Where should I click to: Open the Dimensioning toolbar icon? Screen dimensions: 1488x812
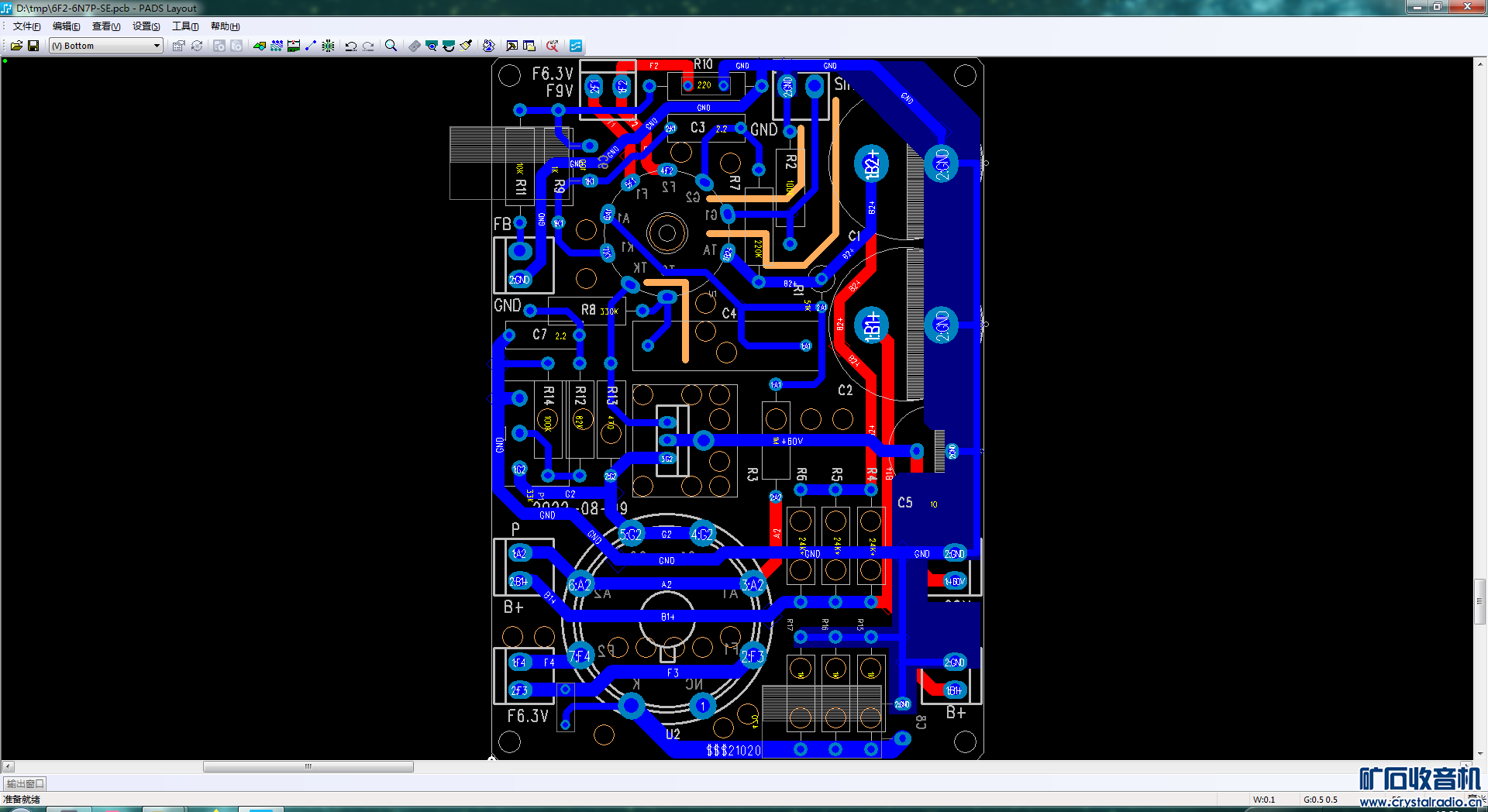tap(294, 46)
